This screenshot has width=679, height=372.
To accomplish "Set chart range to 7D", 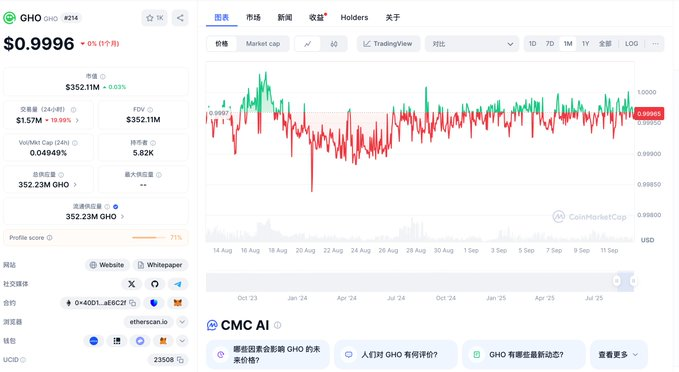I will (550, 44).
